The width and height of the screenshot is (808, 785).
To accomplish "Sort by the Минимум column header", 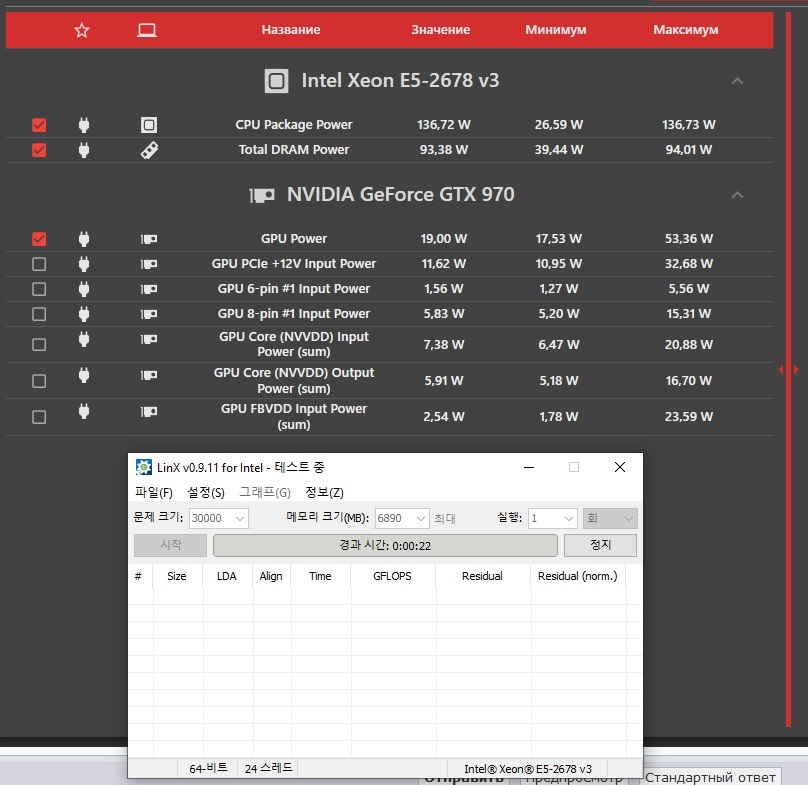I will pos(556,30).
